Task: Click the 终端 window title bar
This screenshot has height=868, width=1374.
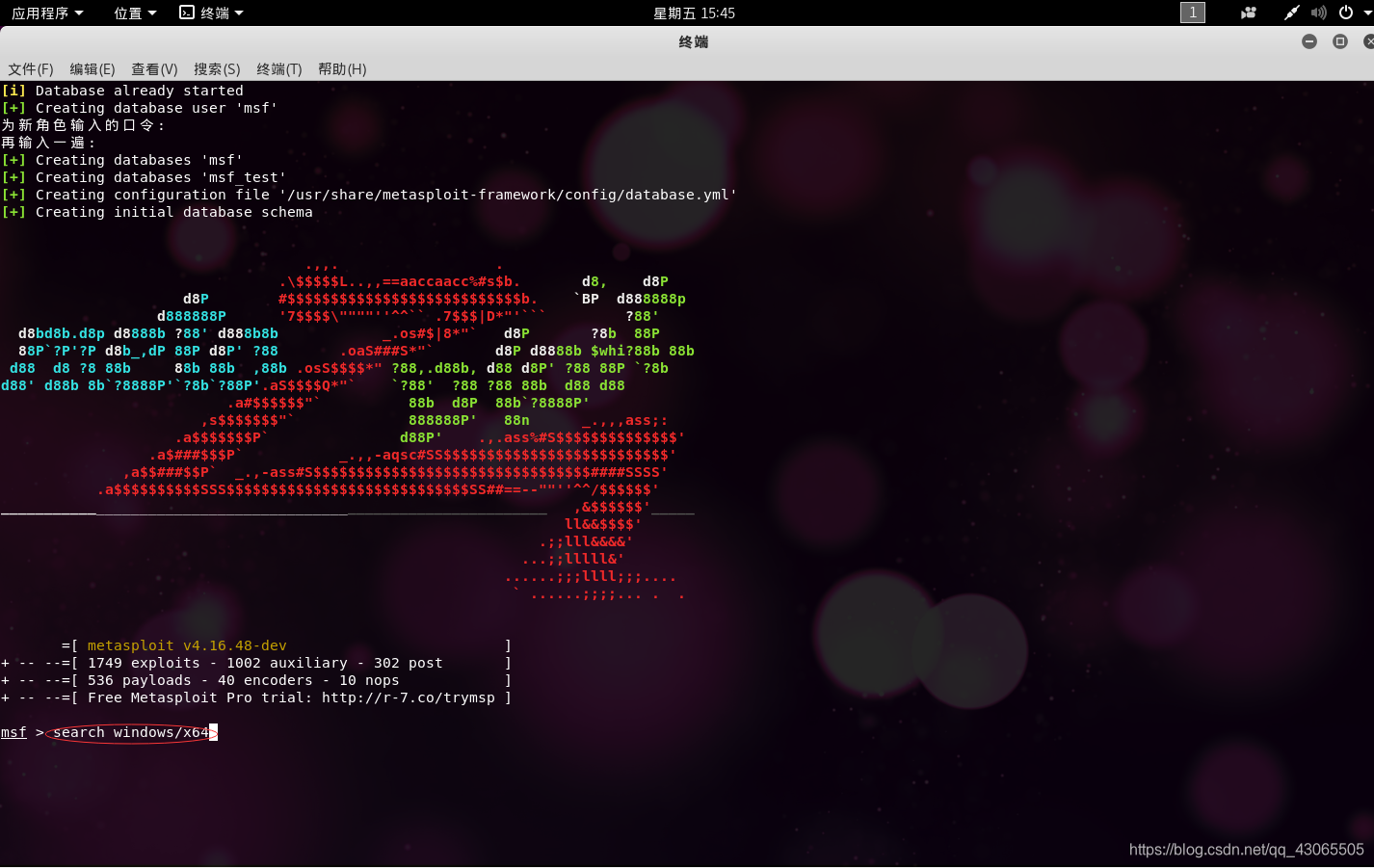Action: [687, 41]
